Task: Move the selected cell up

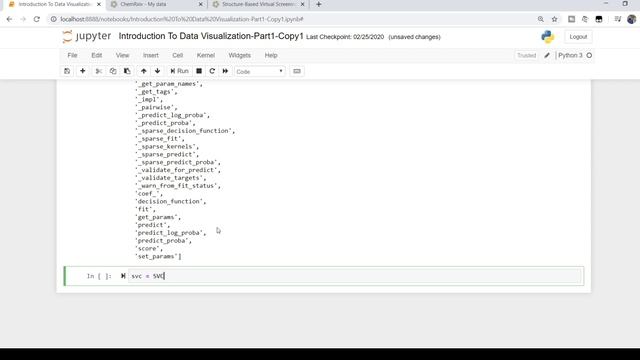Action: (143, 71)
